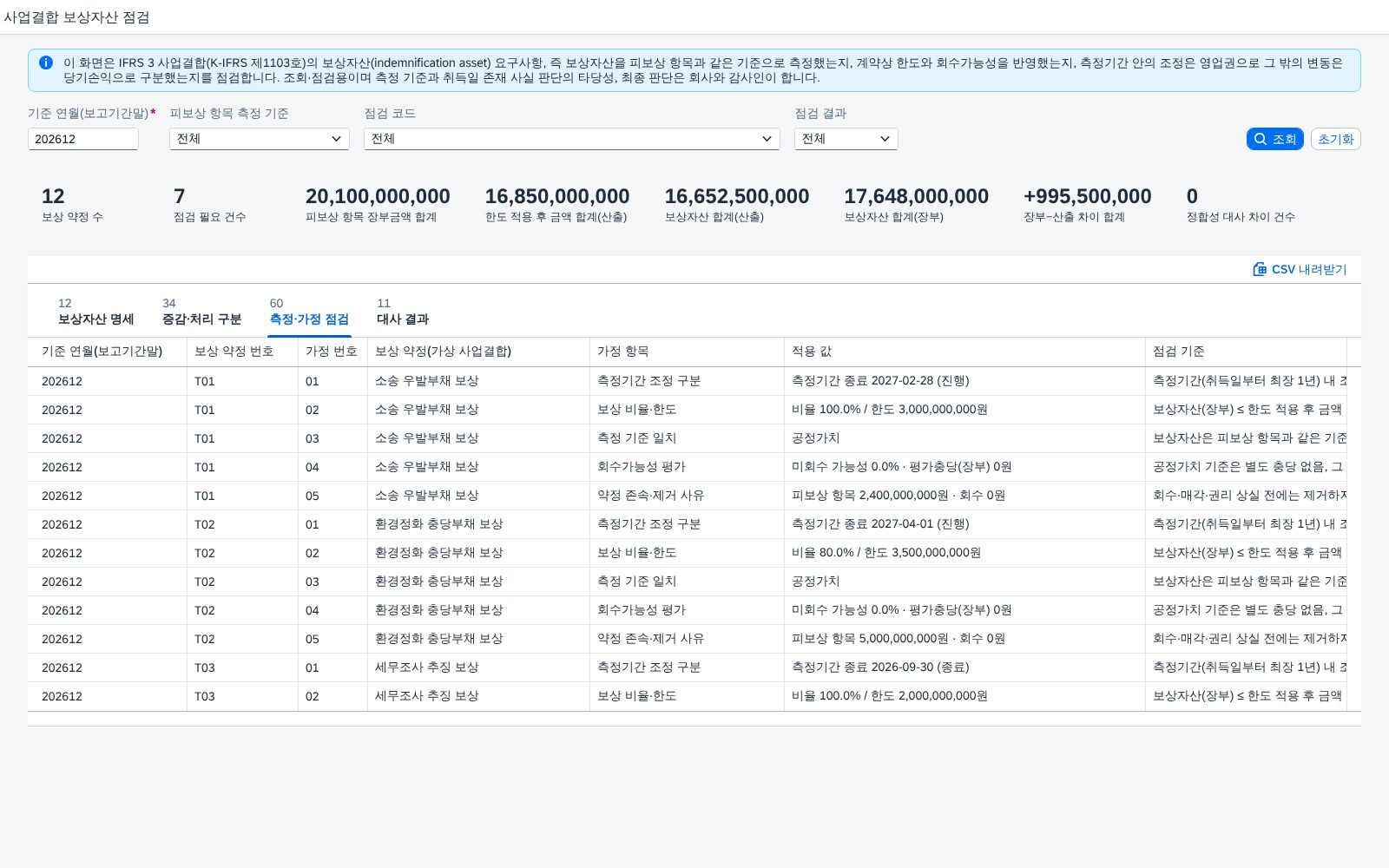Screen dimensions: 1389x868
Task: Click the +995,500,000 장부−산출 차이 합계 figure
Action: point(1087,197)
